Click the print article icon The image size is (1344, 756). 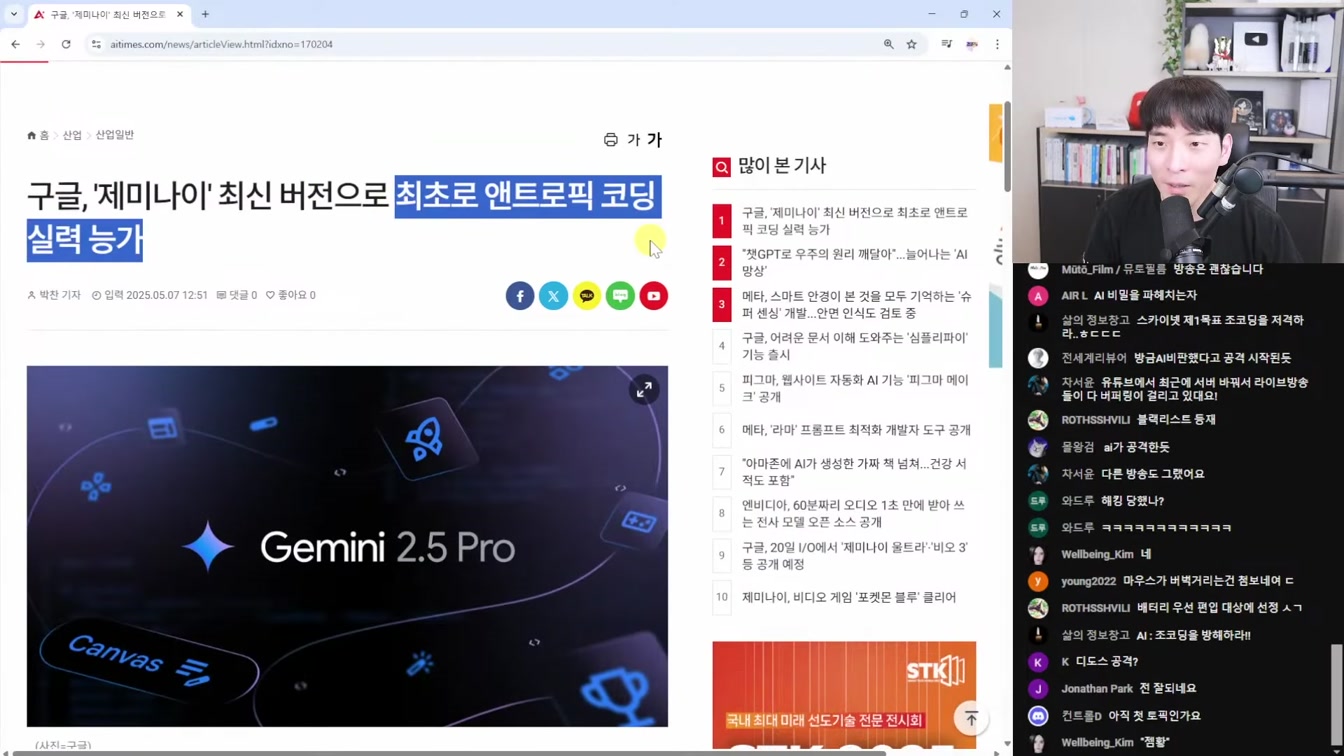click(x=611, y=140)
